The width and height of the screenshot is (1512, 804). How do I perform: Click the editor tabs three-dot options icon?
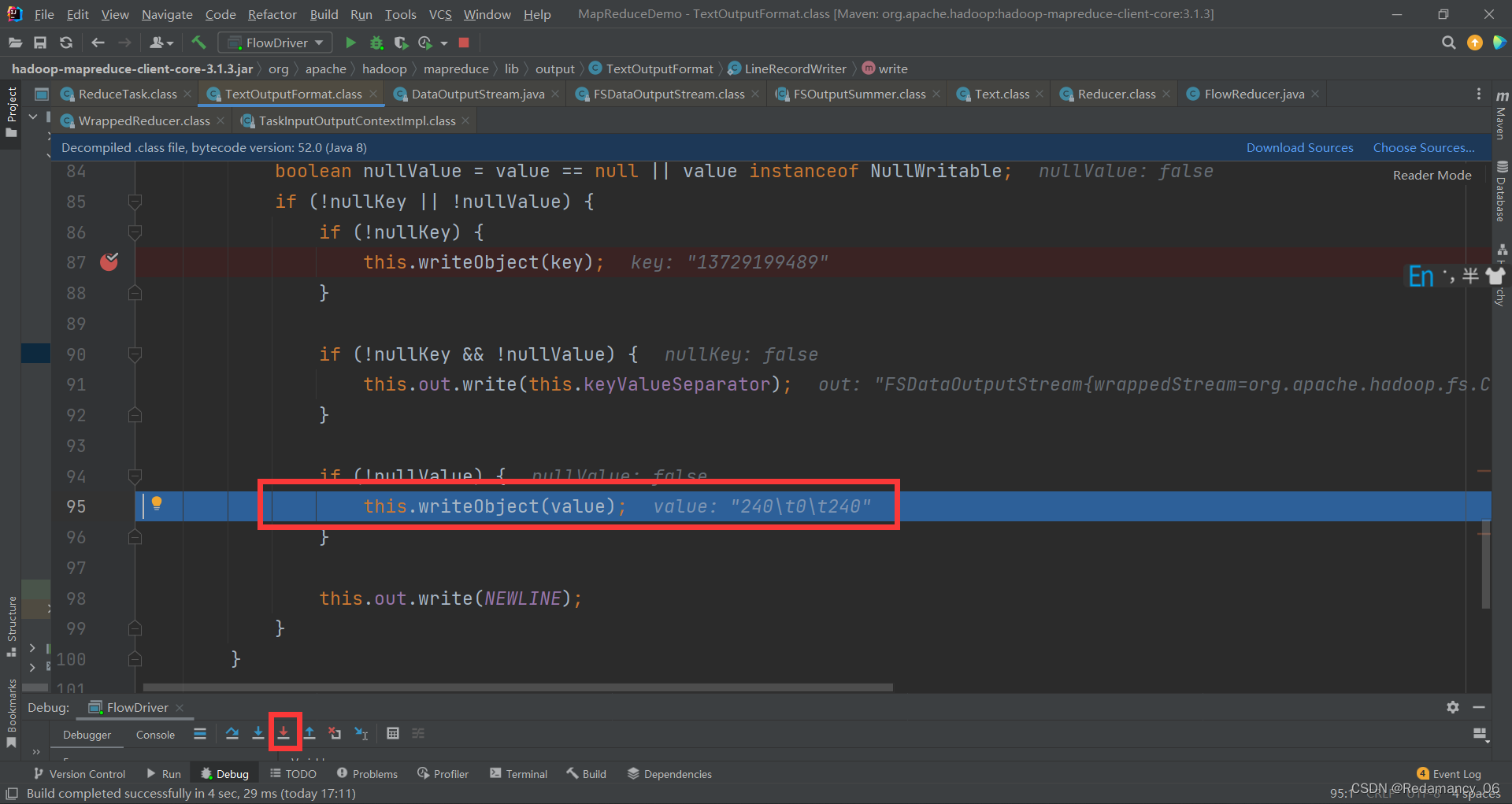1479,94
